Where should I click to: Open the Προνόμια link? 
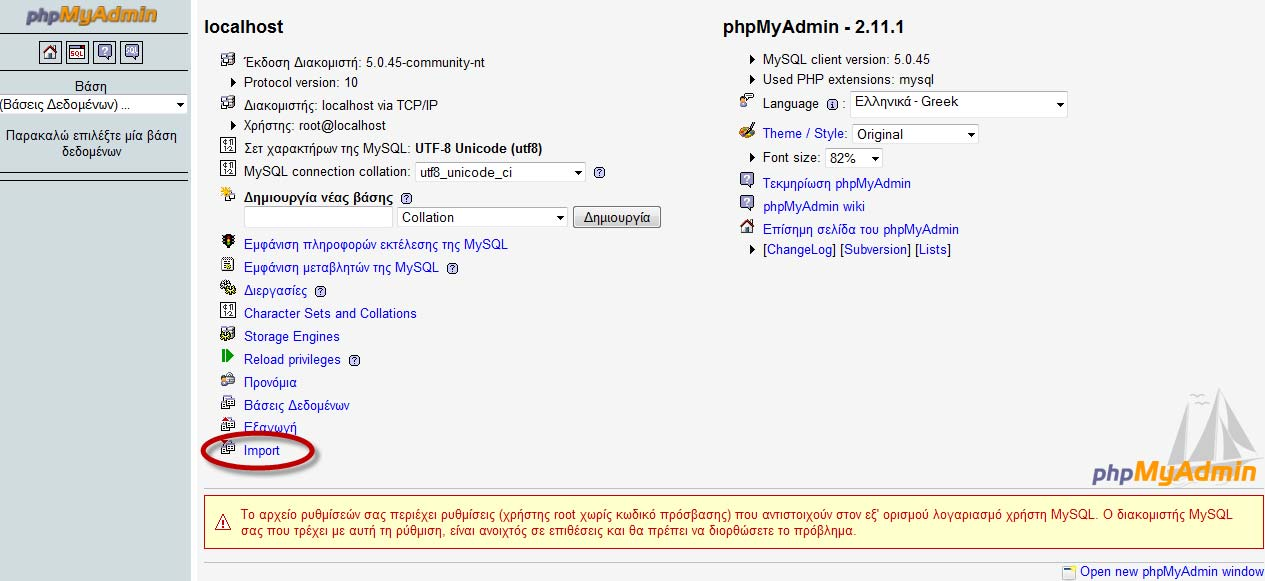tap(270, 382)
